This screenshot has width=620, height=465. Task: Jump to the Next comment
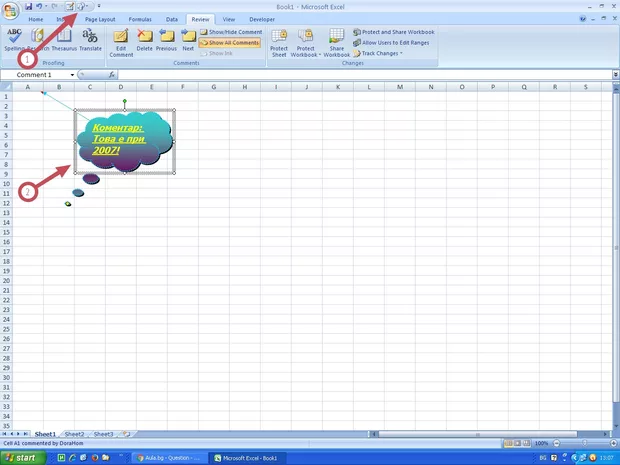[x=188, y=40]
